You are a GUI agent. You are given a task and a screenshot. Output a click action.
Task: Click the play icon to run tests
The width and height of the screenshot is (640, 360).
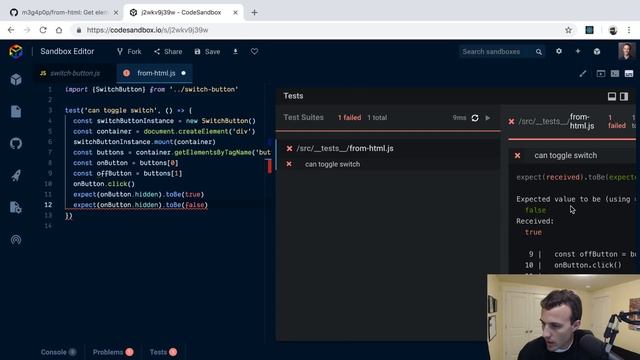coord(488,118)
